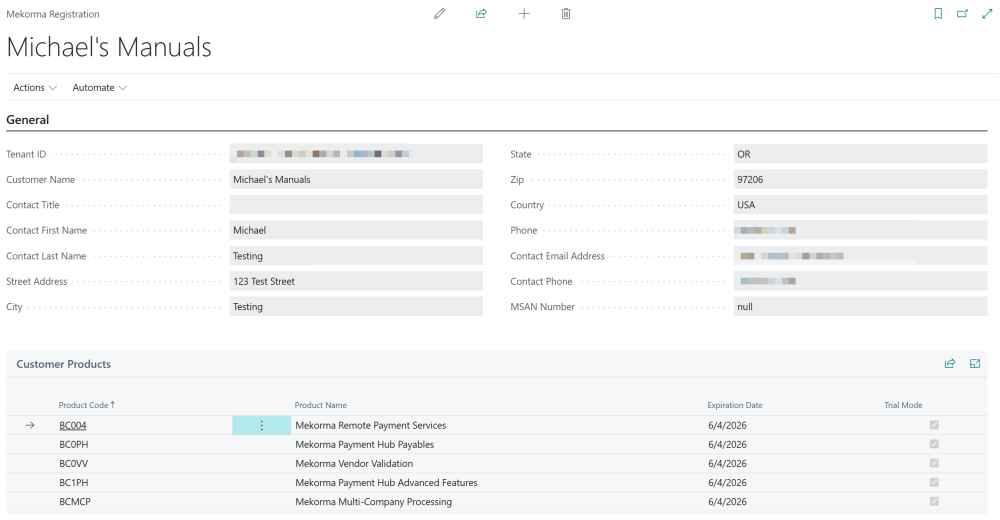This screenshot has width=1000, height=520.
Task: Select Mekorma Payment Hub Payables cell
Action: coord(365,445)
